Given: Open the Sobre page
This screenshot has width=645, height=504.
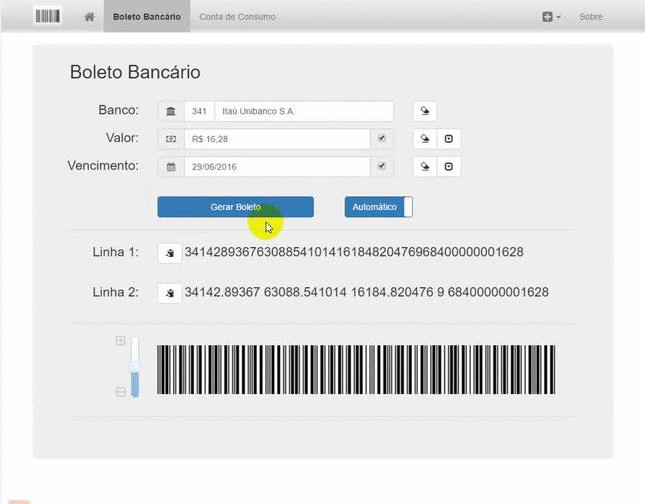Looking at the screenshot, I should 591,17.
